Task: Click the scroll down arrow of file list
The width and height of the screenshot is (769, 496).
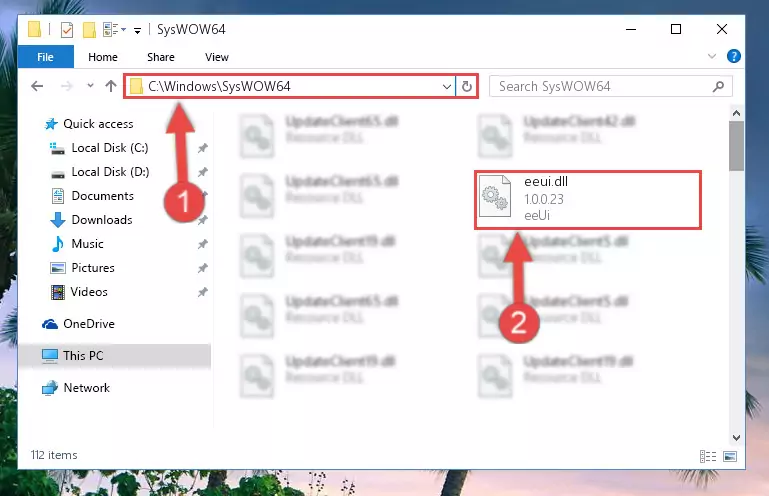Action: (x=736, y=438)
